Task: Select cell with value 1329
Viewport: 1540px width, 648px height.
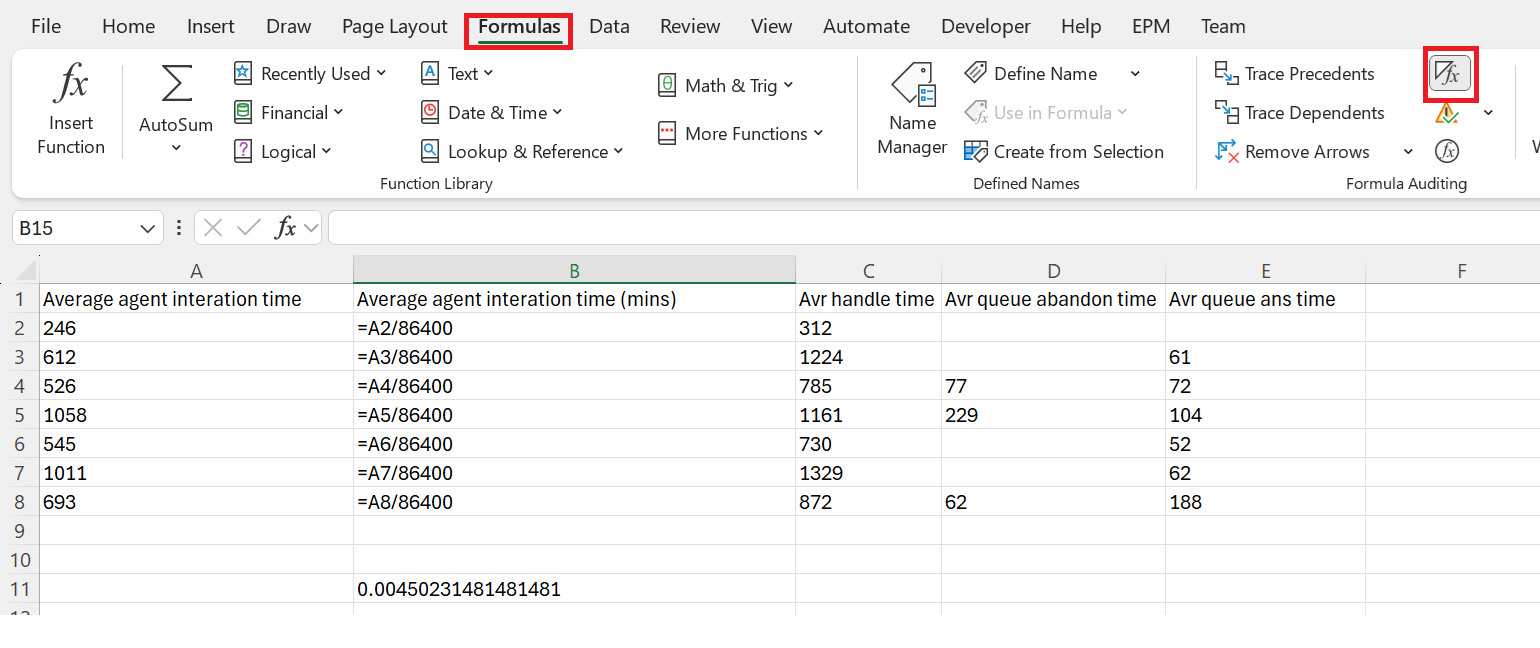Action: [x=868, y=473]
